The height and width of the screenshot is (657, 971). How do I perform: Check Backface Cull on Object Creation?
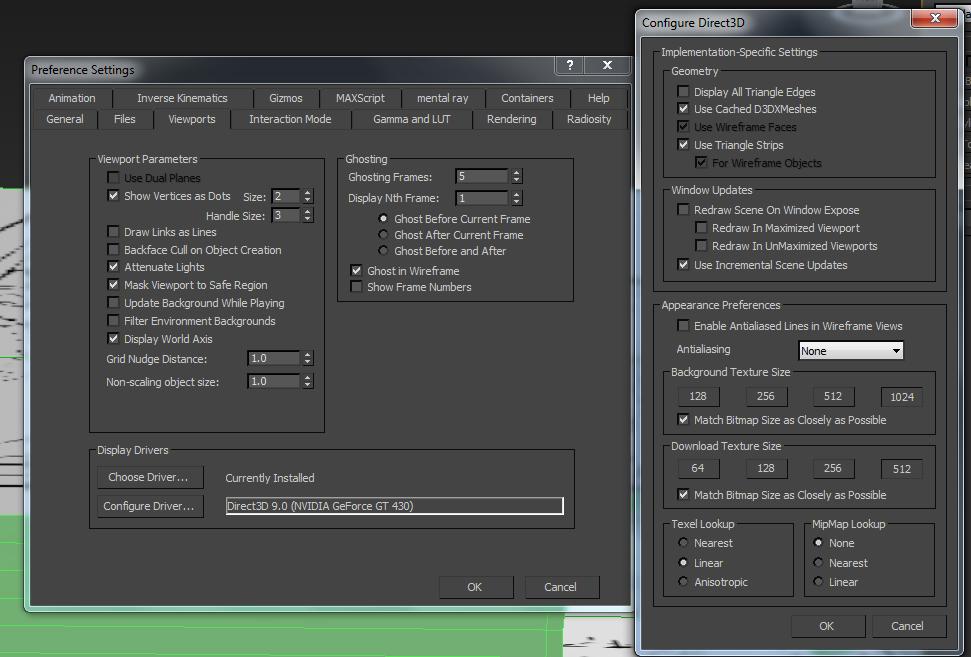coord(113,250)
